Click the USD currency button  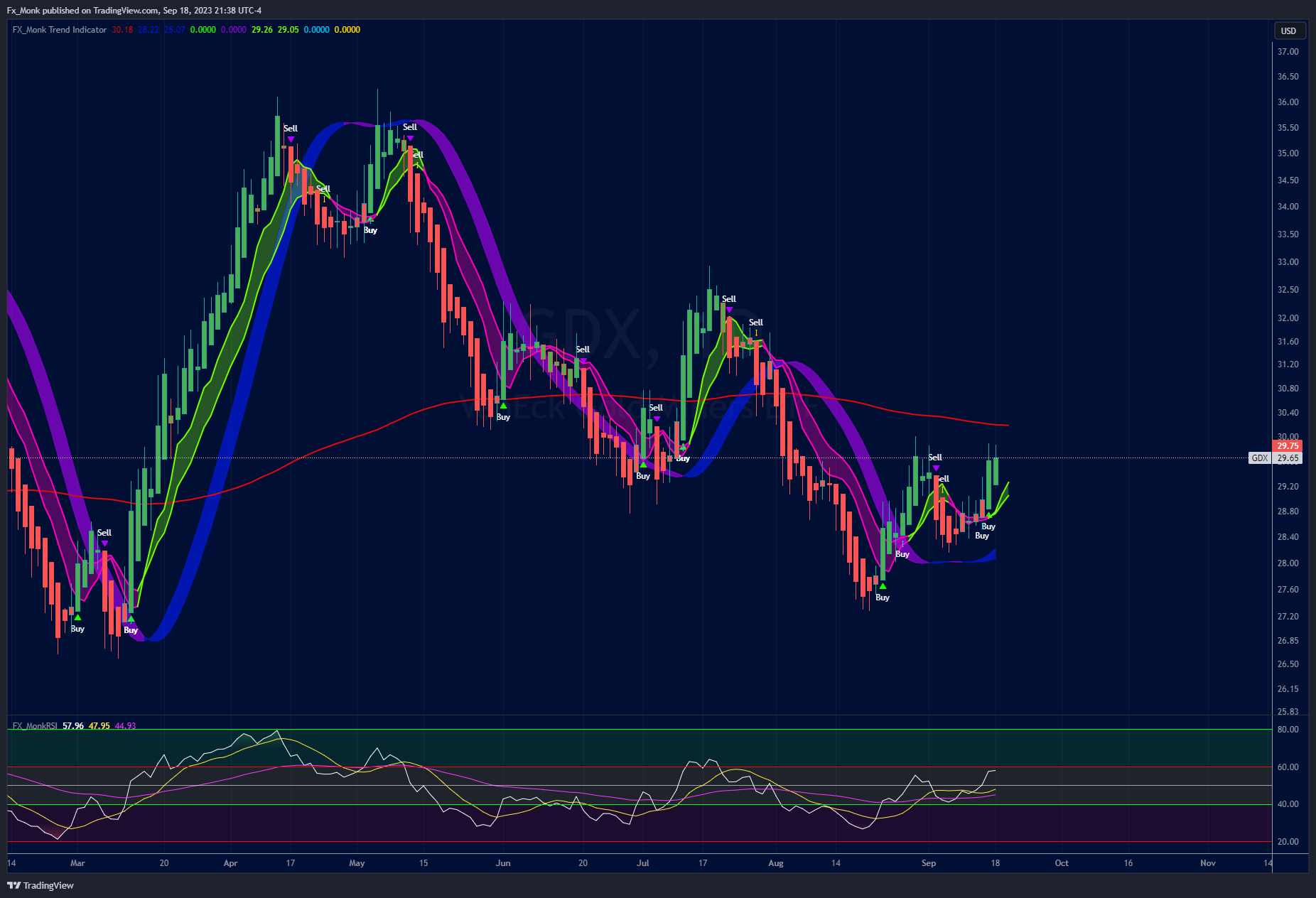1288,31
